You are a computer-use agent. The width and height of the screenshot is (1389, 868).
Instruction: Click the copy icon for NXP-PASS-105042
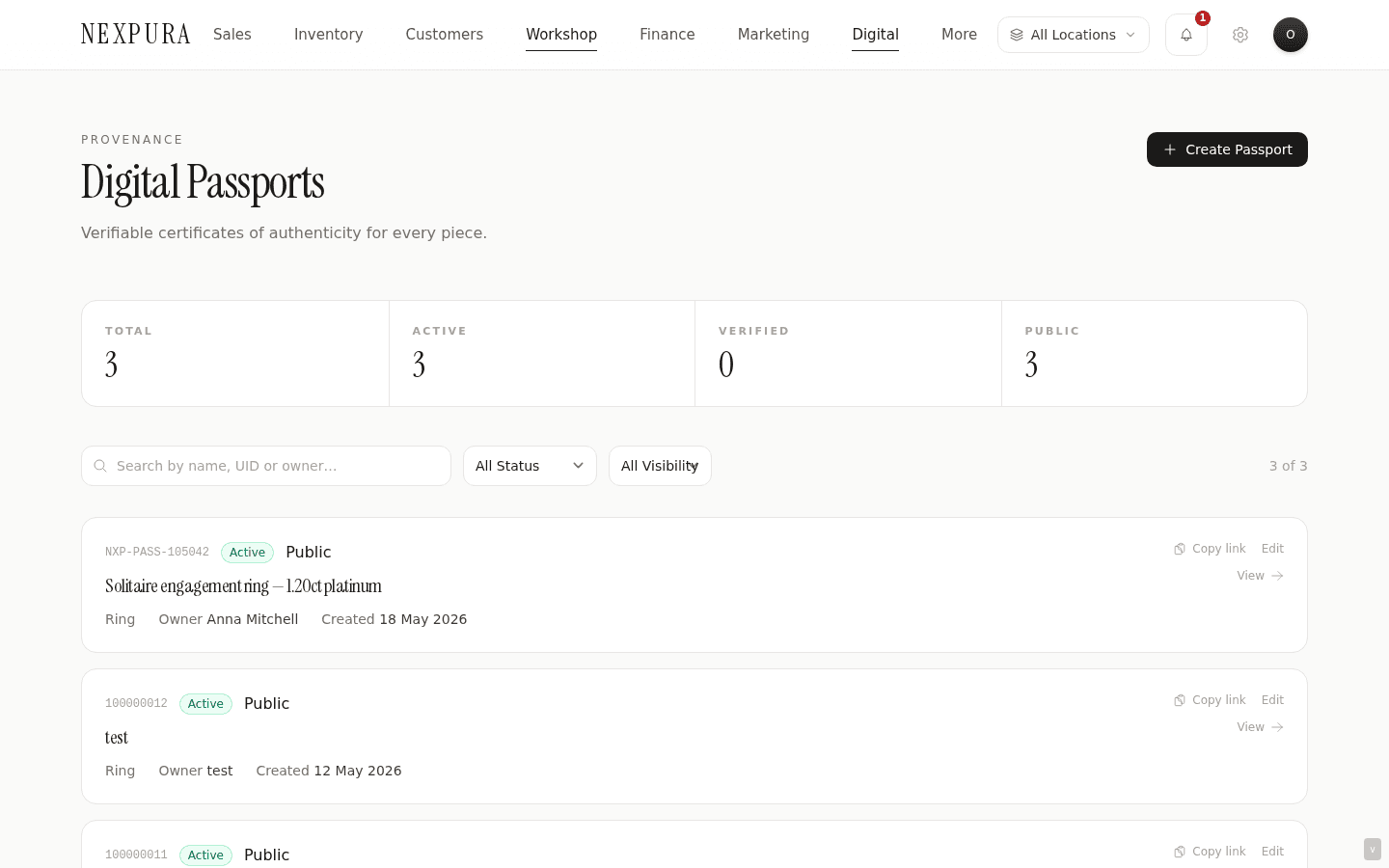pyautogui.click(x=1180, y=549)
